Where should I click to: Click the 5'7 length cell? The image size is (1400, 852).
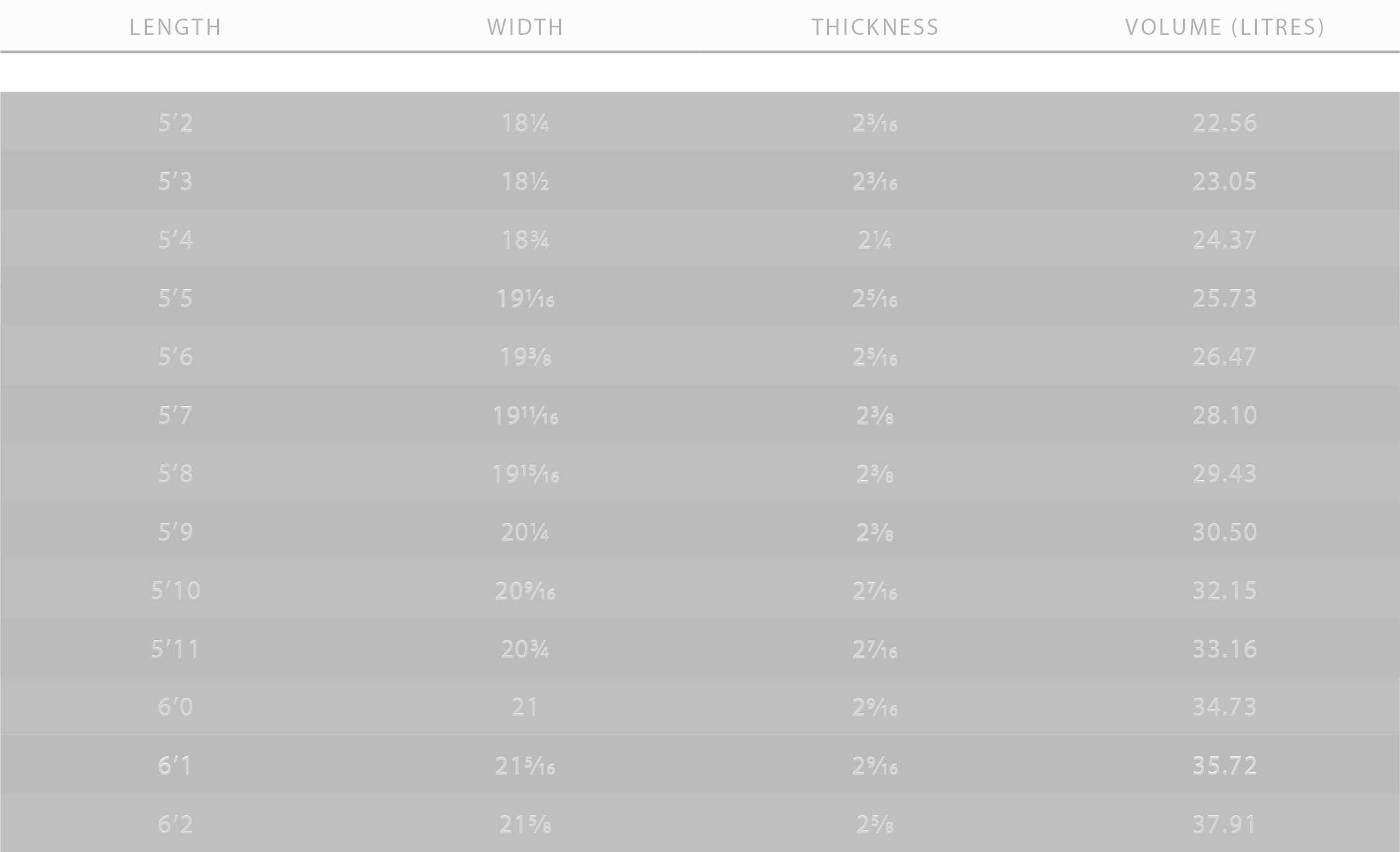tap(175, 415)
